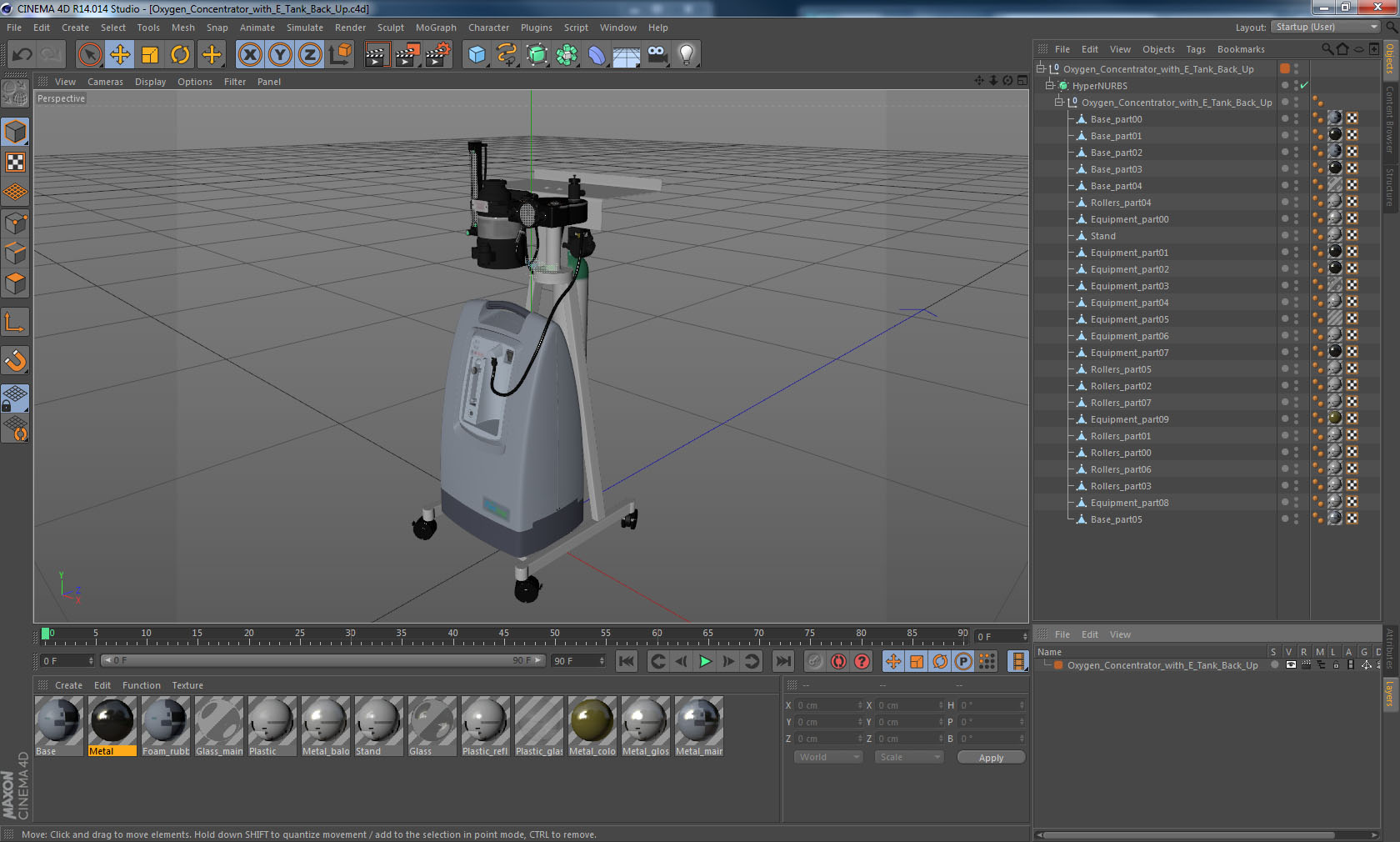Activate the Scale tool
This screenshot has width=1400, height=842.
(150, 55)
